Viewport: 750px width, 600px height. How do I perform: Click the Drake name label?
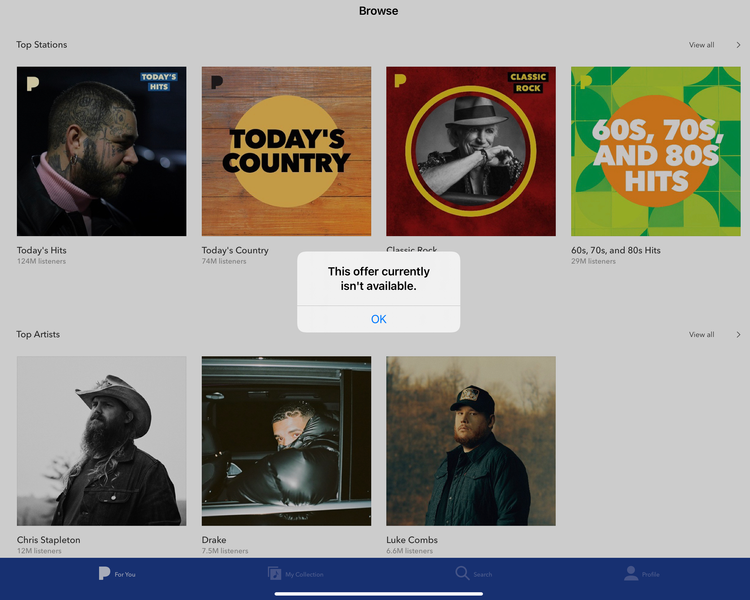point(214,540)
